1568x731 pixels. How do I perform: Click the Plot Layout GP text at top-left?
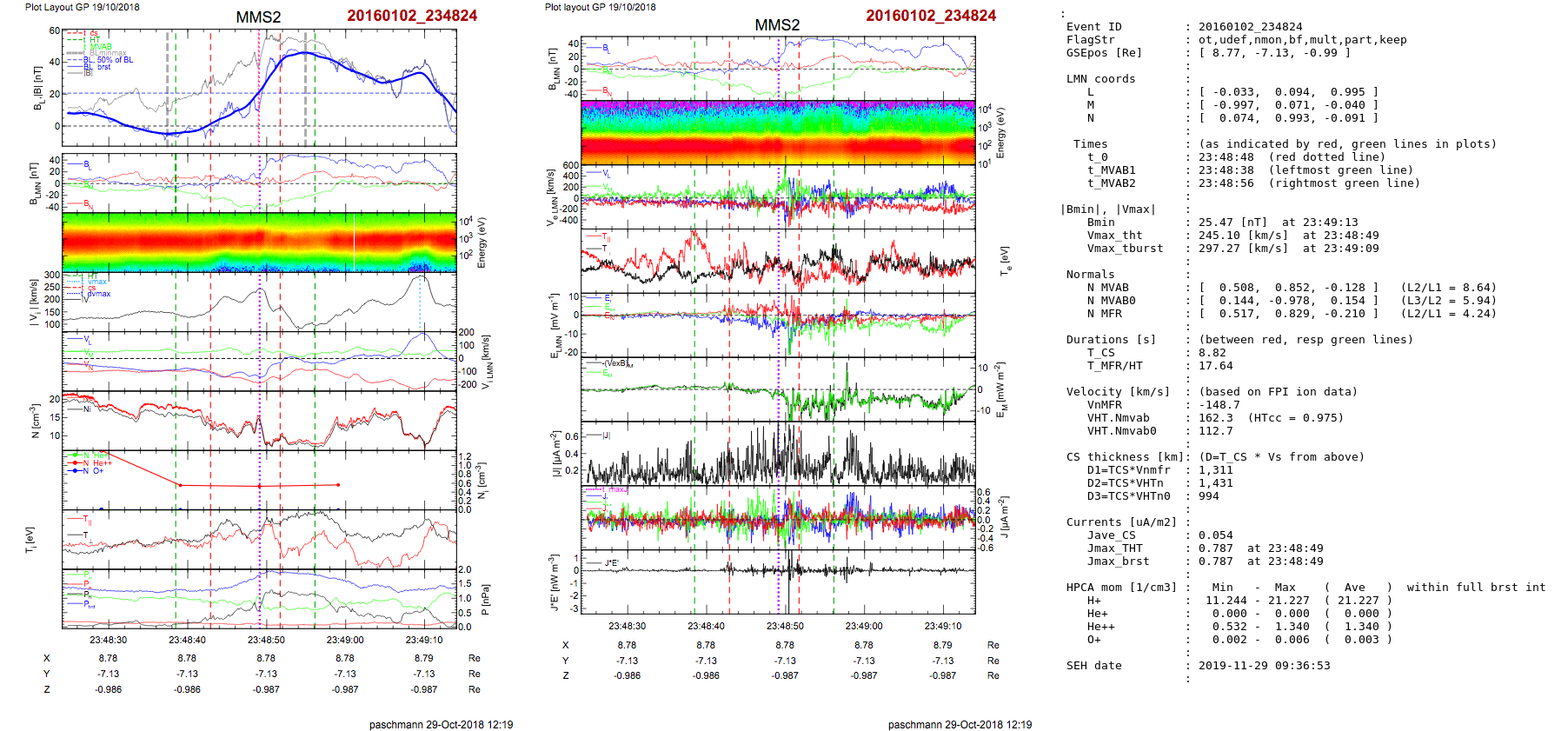pyautogui.click(x=82, y=7)
